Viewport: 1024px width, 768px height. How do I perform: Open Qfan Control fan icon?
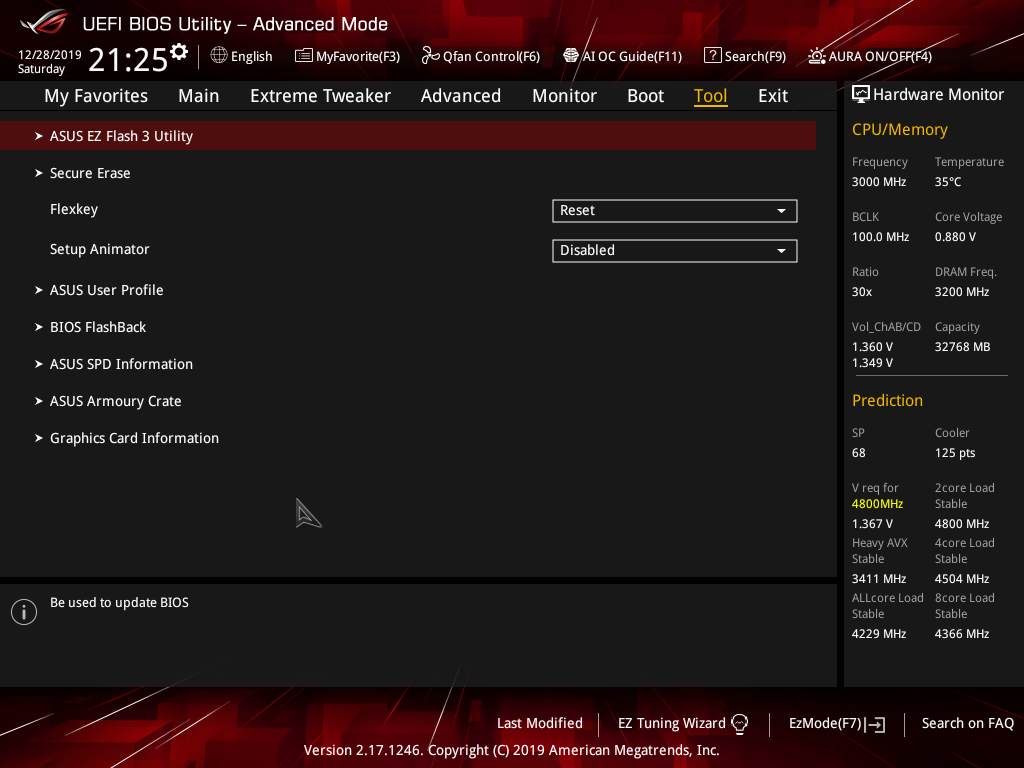click(430, 56)
